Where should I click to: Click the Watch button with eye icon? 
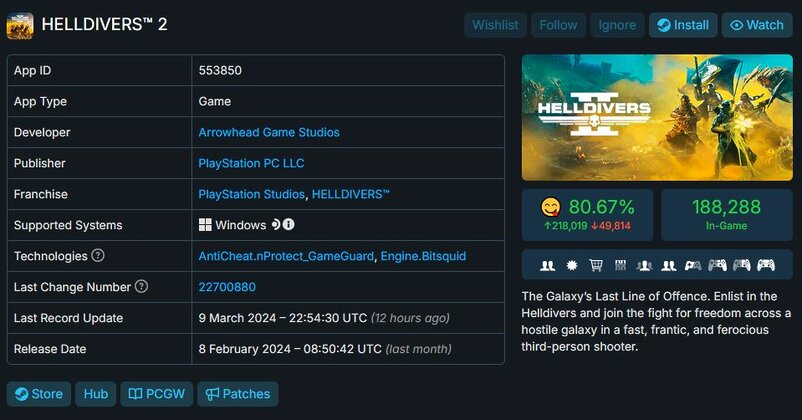point(757,25)
